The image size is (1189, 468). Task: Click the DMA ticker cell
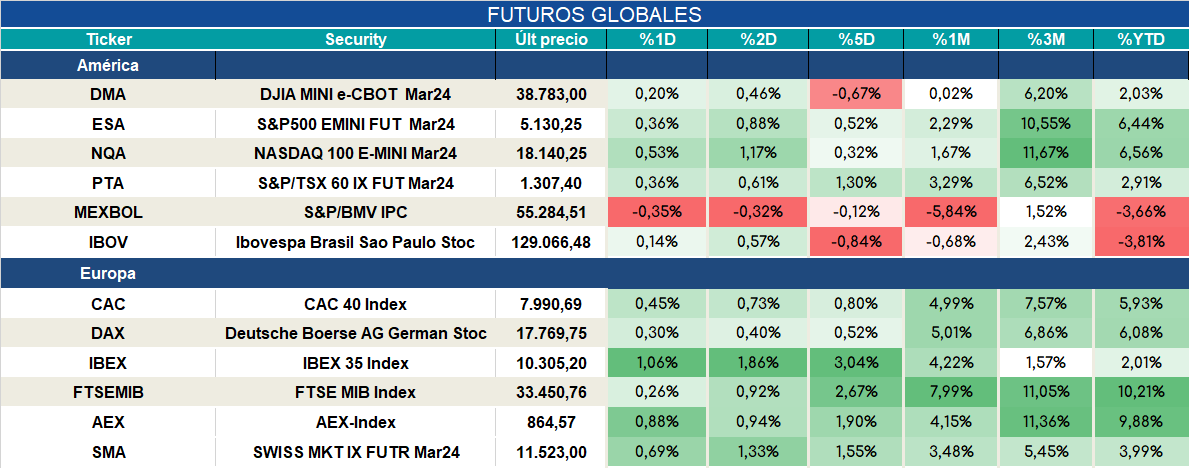108,94
